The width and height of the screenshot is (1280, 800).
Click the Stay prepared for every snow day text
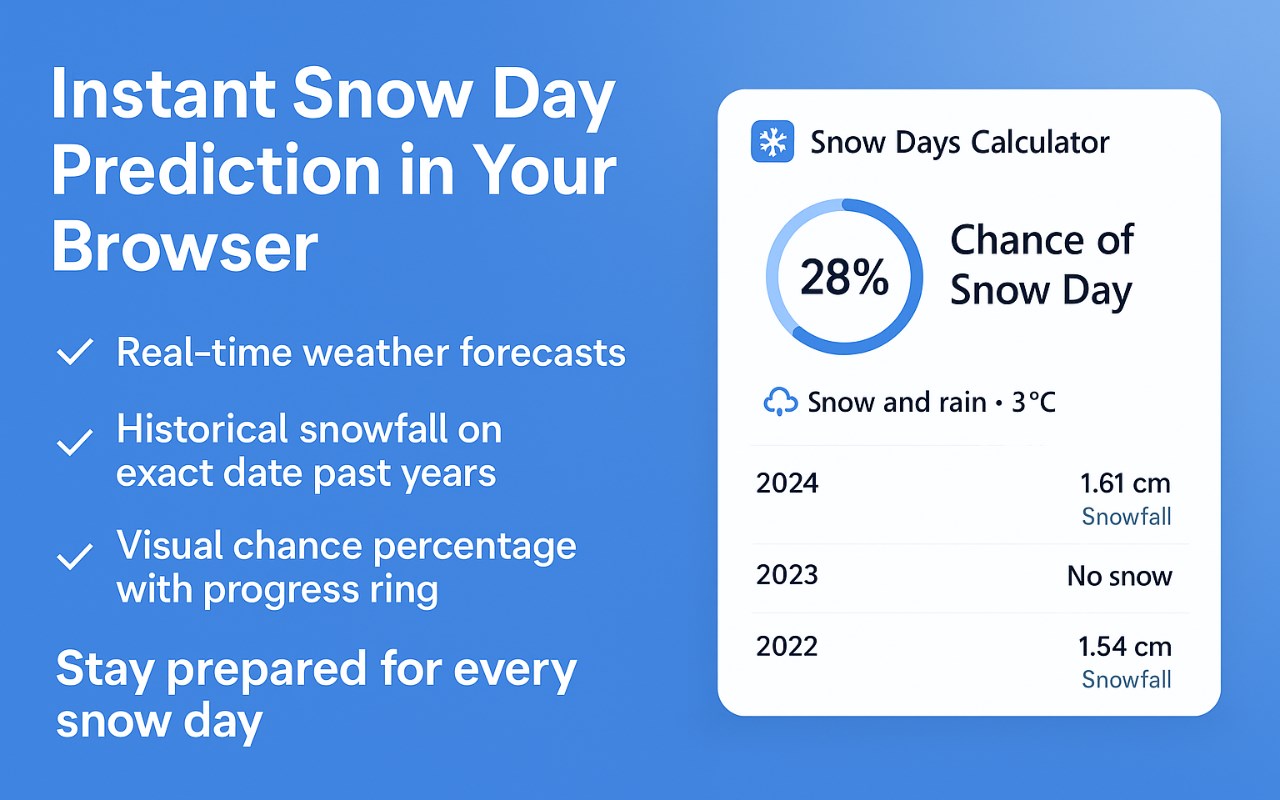click(316, 694)
